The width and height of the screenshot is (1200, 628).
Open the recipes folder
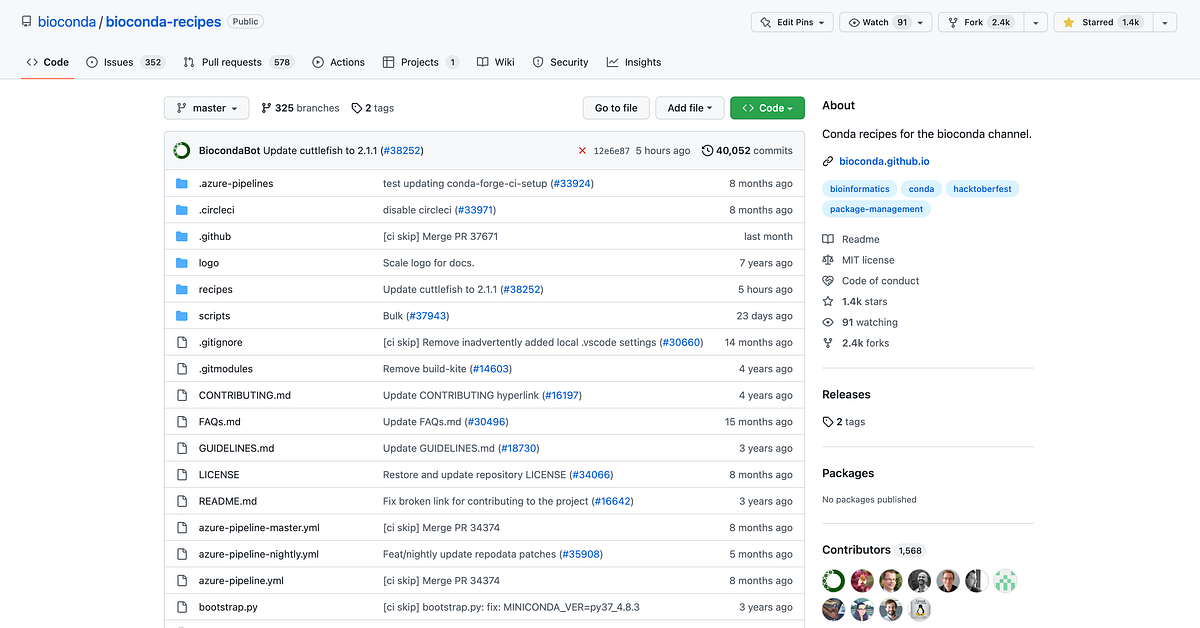pos(216,289)
